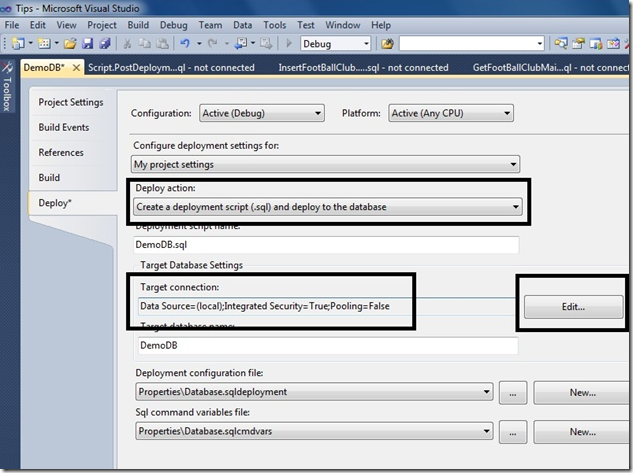
Task: Switch to the InsertFootBallClub.....sql tab
Action: (x=363, y=68)
